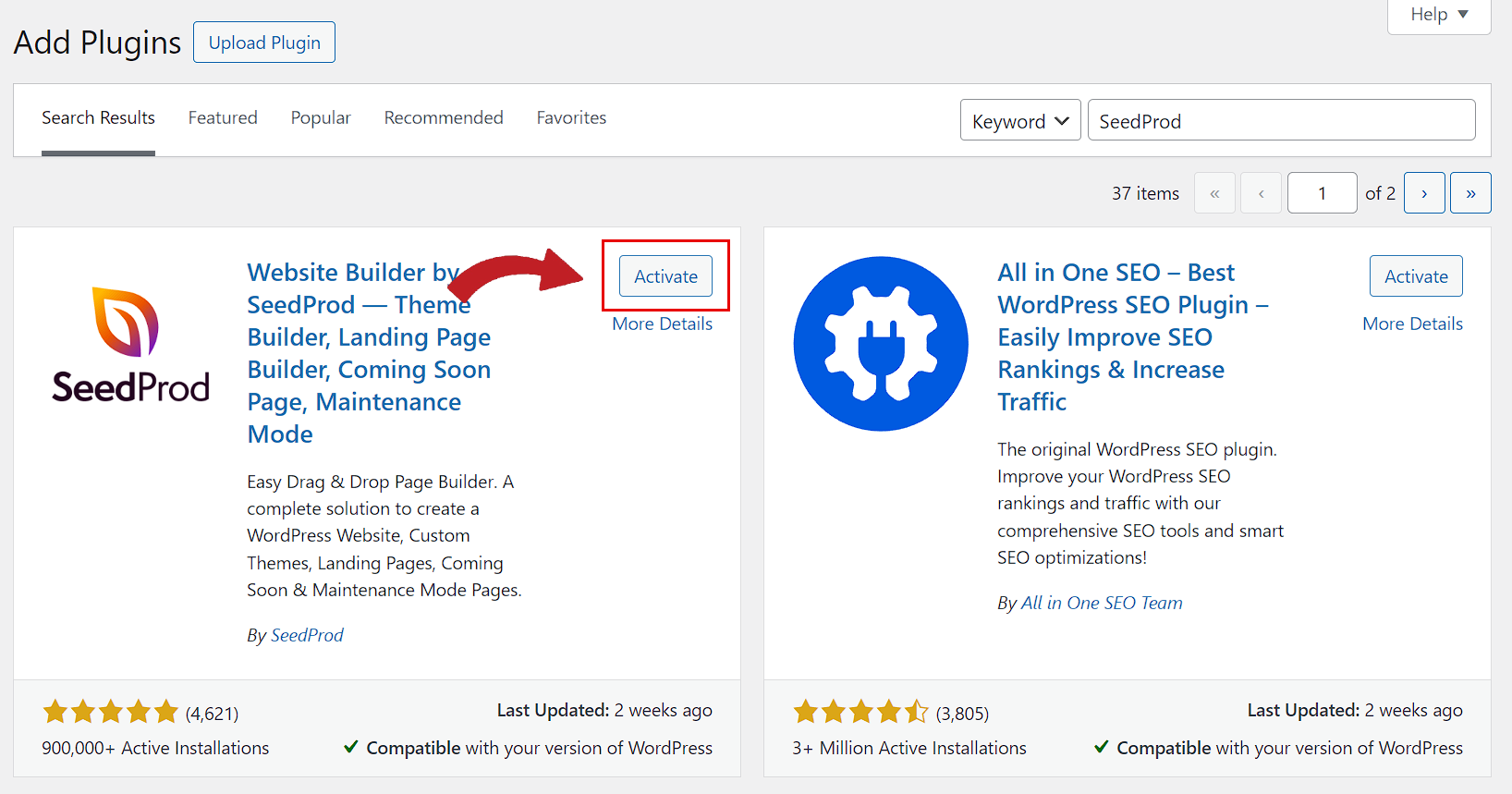Viewport: 1512px width, 794px height.
Task: Click the 3+ Million Active Installations text
Action: tap(909, 748)
